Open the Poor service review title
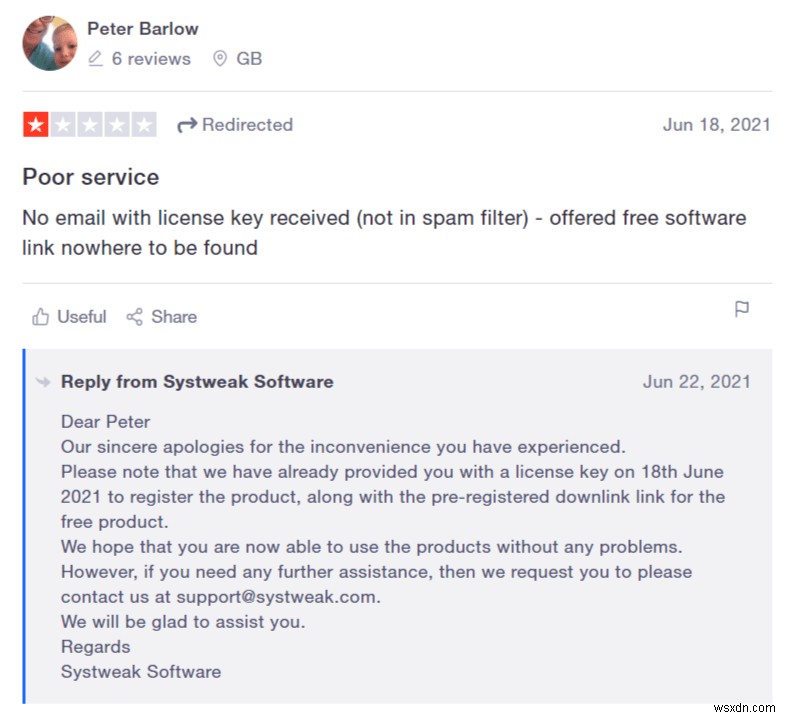Image resolution: width=787 pixels, height=718 pixels. (91, 177)
